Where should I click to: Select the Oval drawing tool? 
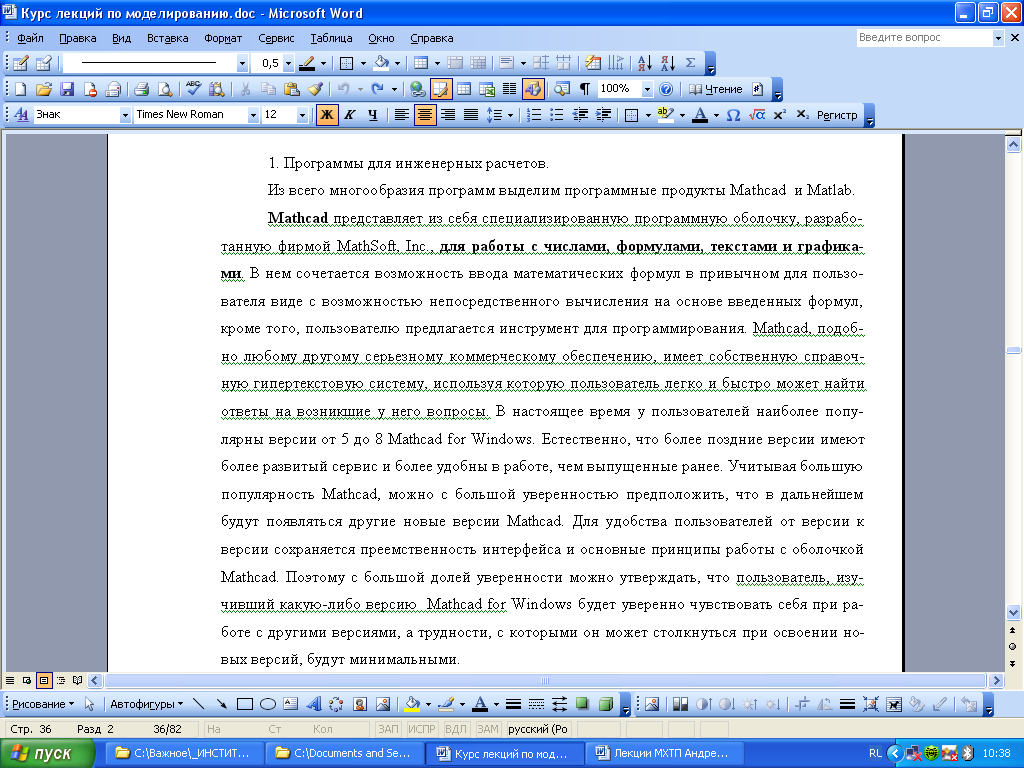pyautogui.click(x=268, y=704)
